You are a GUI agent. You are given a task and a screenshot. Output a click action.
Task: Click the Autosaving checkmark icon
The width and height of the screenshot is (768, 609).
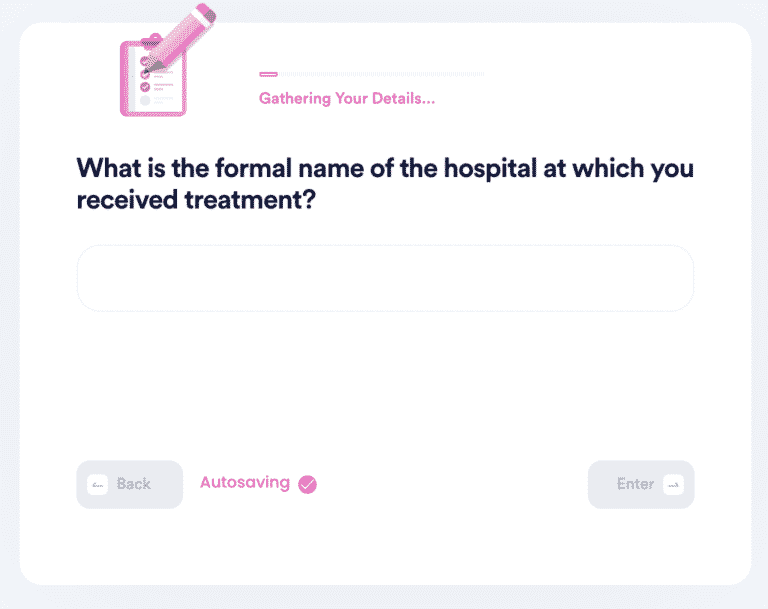pyautogui.click(x=307, y=484)
